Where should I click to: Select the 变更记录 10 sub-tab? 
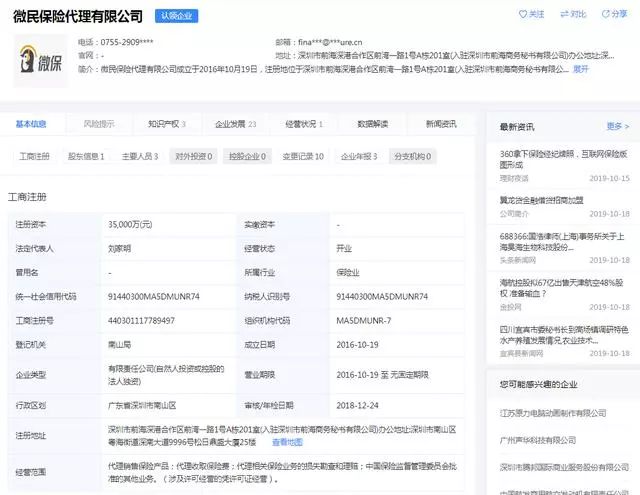point(303,156)
